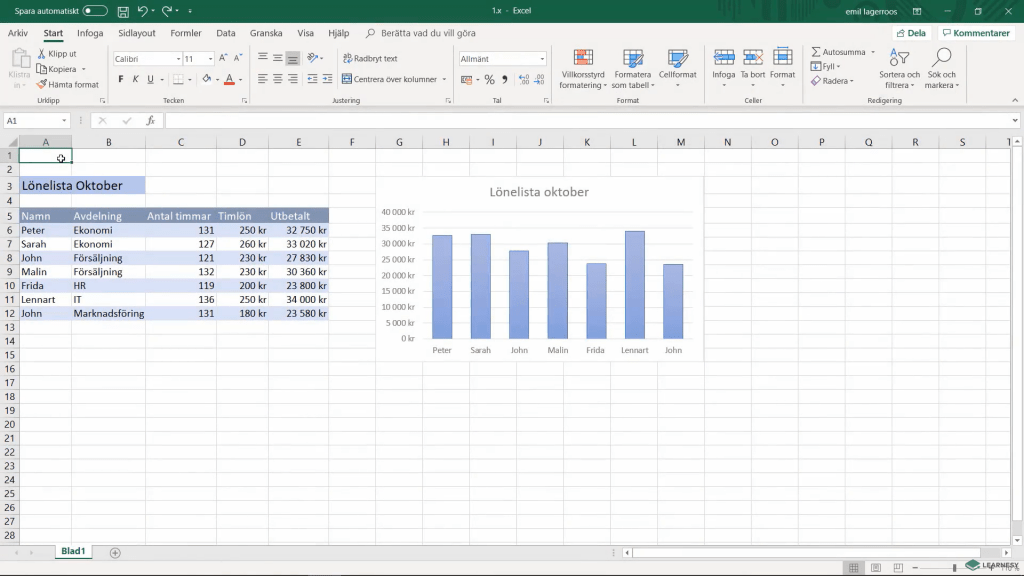Open the Arkiv menu
This screenshot has height=576, width=1024.
tap(18, 33)
